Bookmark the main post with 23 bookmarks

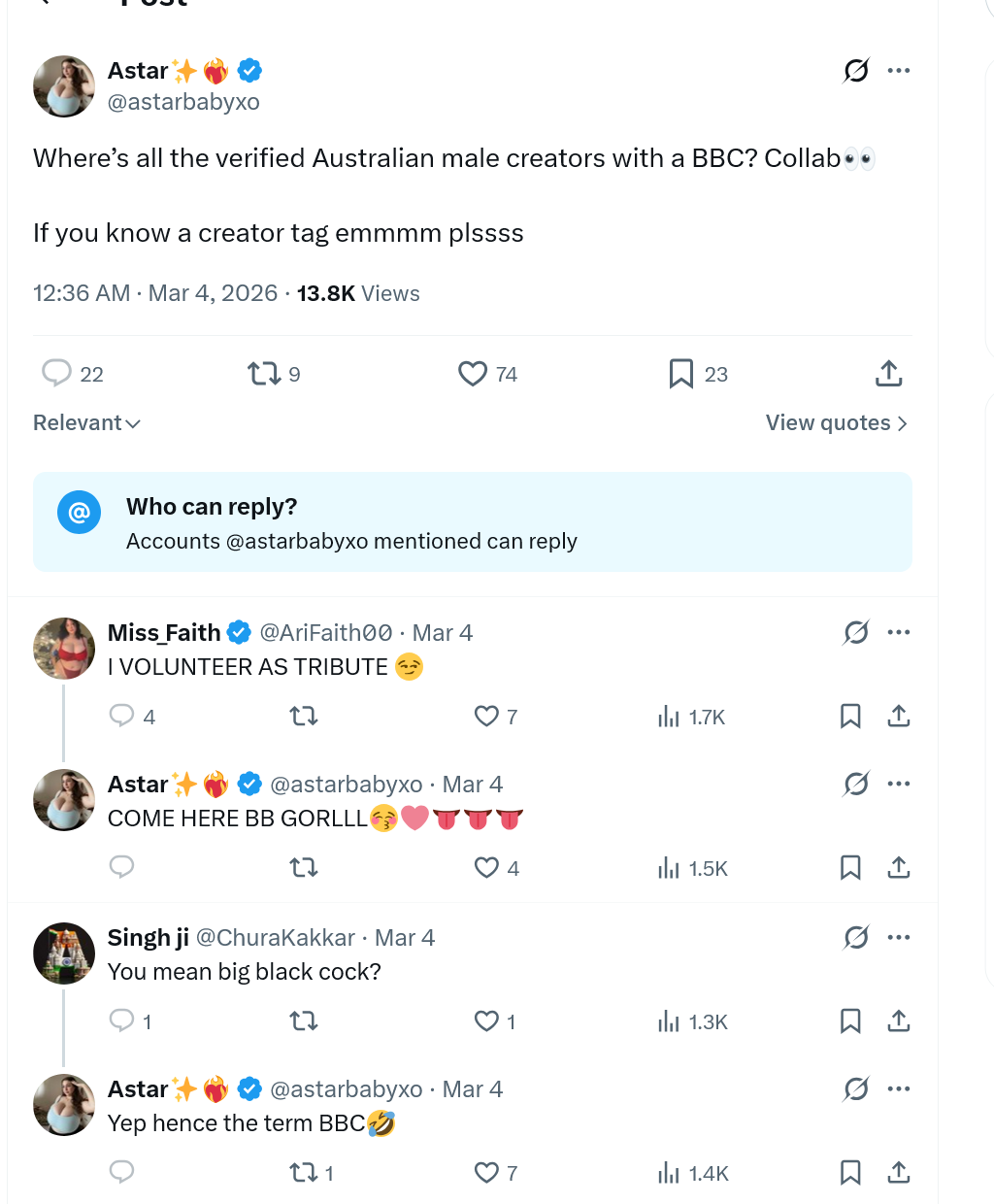pyautogui.click(x=681, y=374)
